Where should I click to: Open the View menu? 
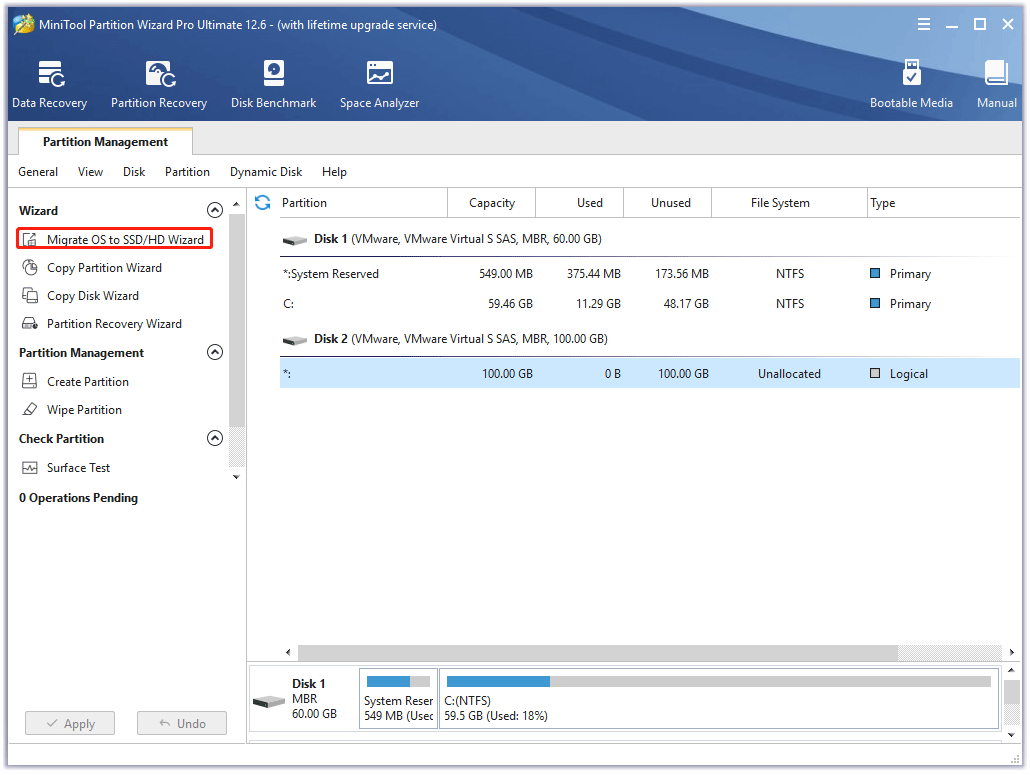pyautogui.click(x=90, y=171)
